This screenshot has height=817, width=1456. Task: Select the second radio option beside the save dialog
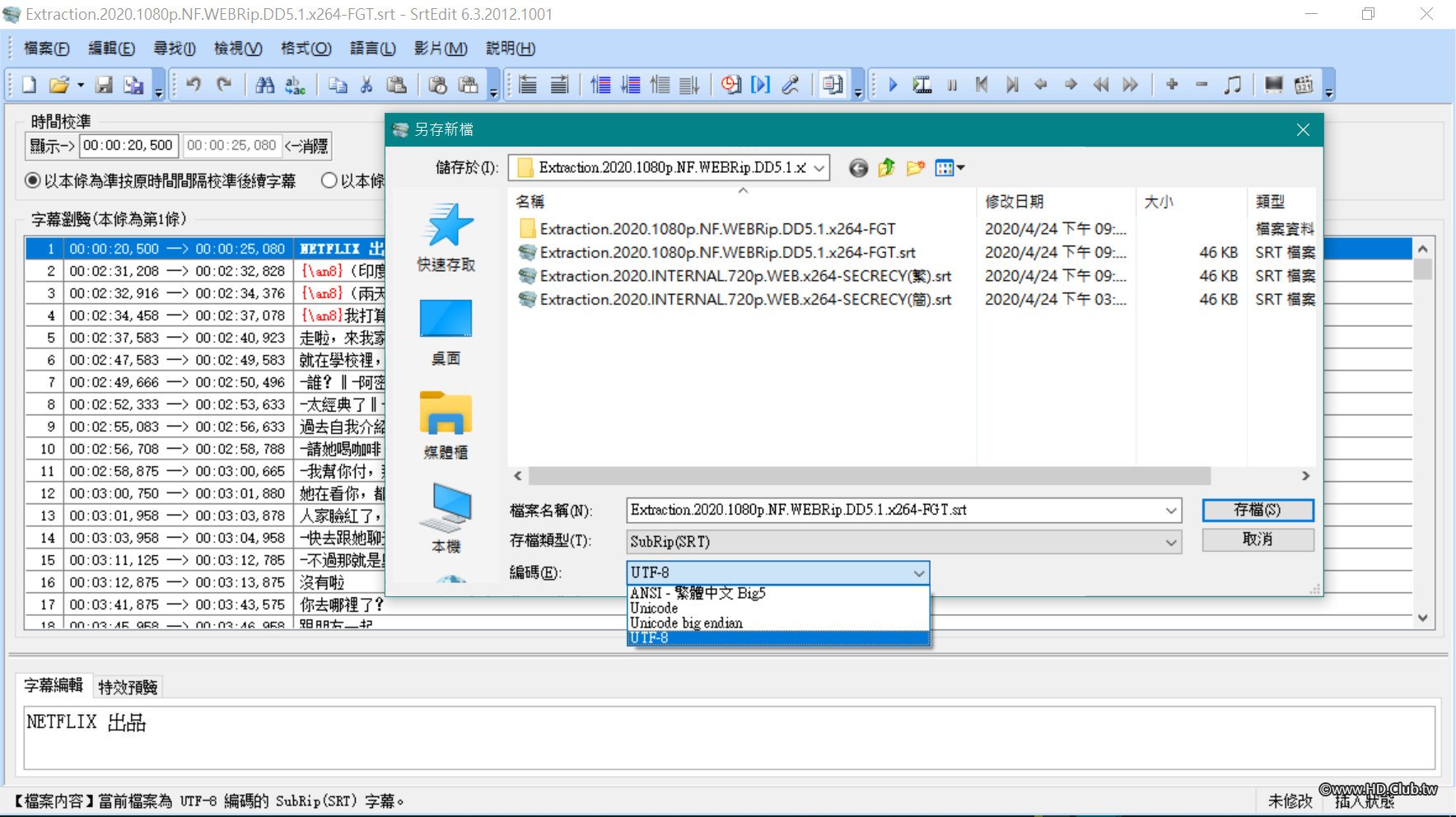329,180
